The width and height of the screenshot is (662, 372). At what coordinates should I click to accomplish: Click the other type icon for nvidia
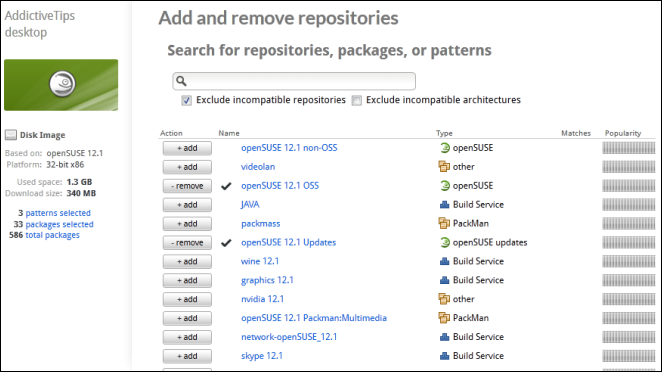(444, 299)
